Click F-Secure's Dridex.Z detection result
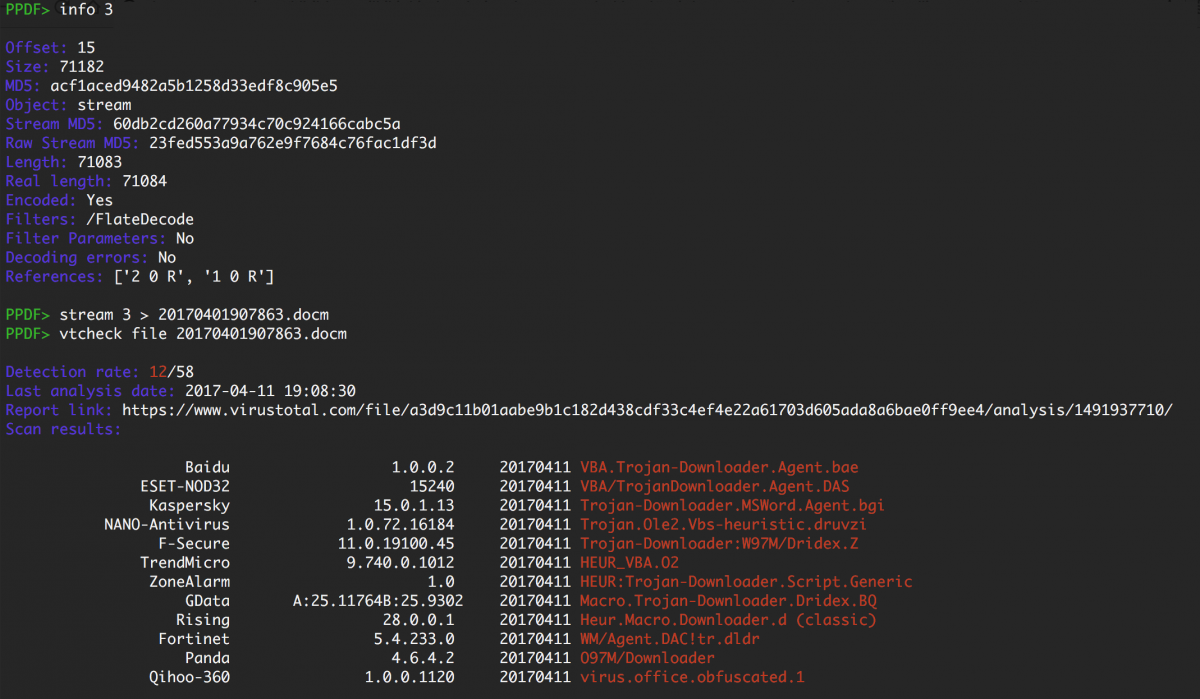The width and height of the screenshot is (1200, 699). [x=719, y=543]
